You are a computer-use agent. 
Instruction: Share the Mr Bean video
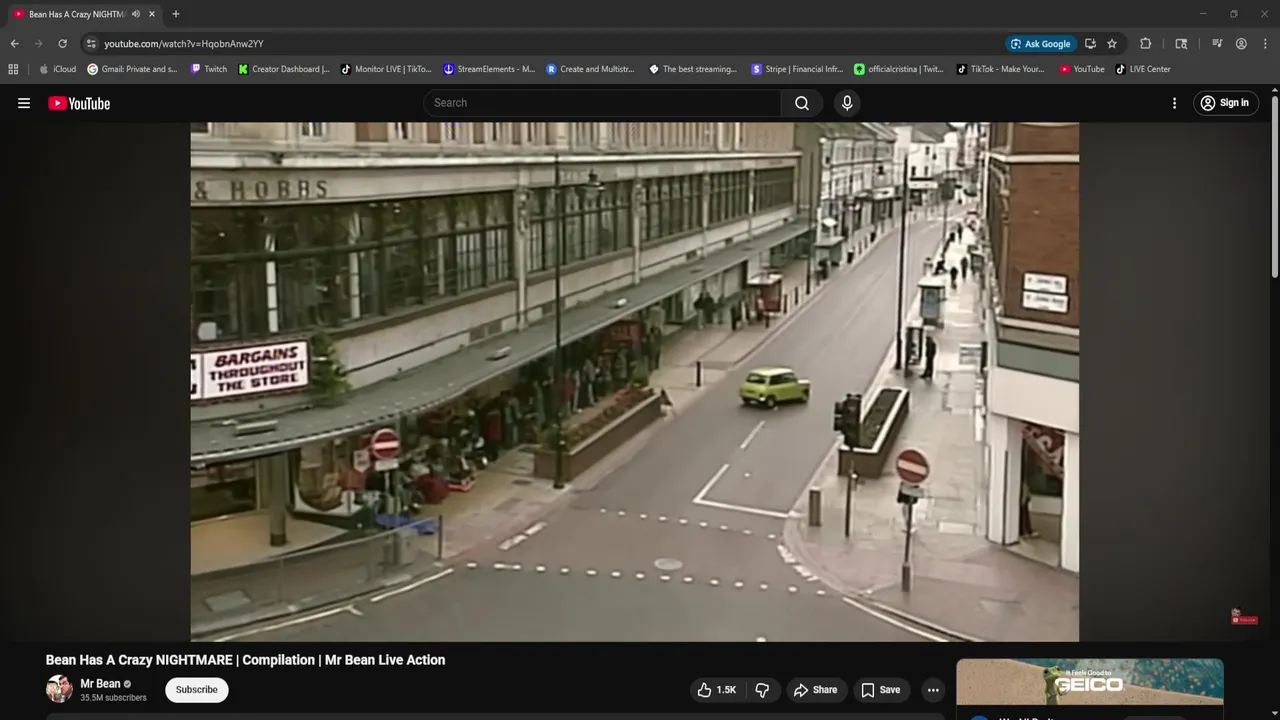coord(815,690)
